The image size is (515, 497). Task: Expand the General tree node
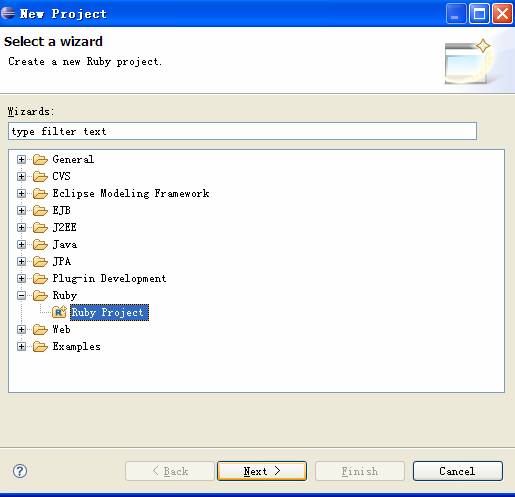click(x=21, y=160)
